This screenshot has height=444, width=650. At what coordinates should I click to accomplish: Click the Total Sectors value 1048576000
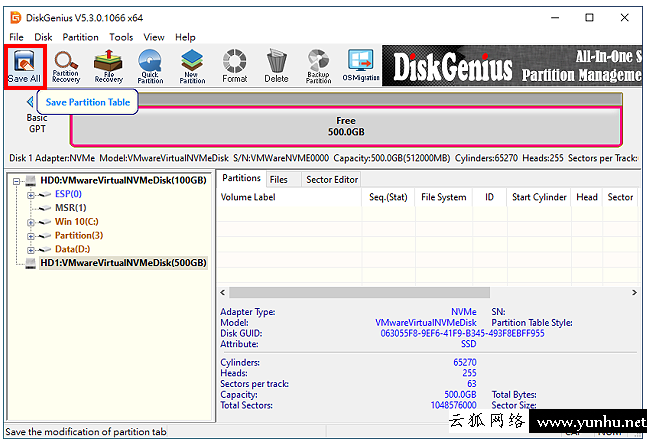454,405
